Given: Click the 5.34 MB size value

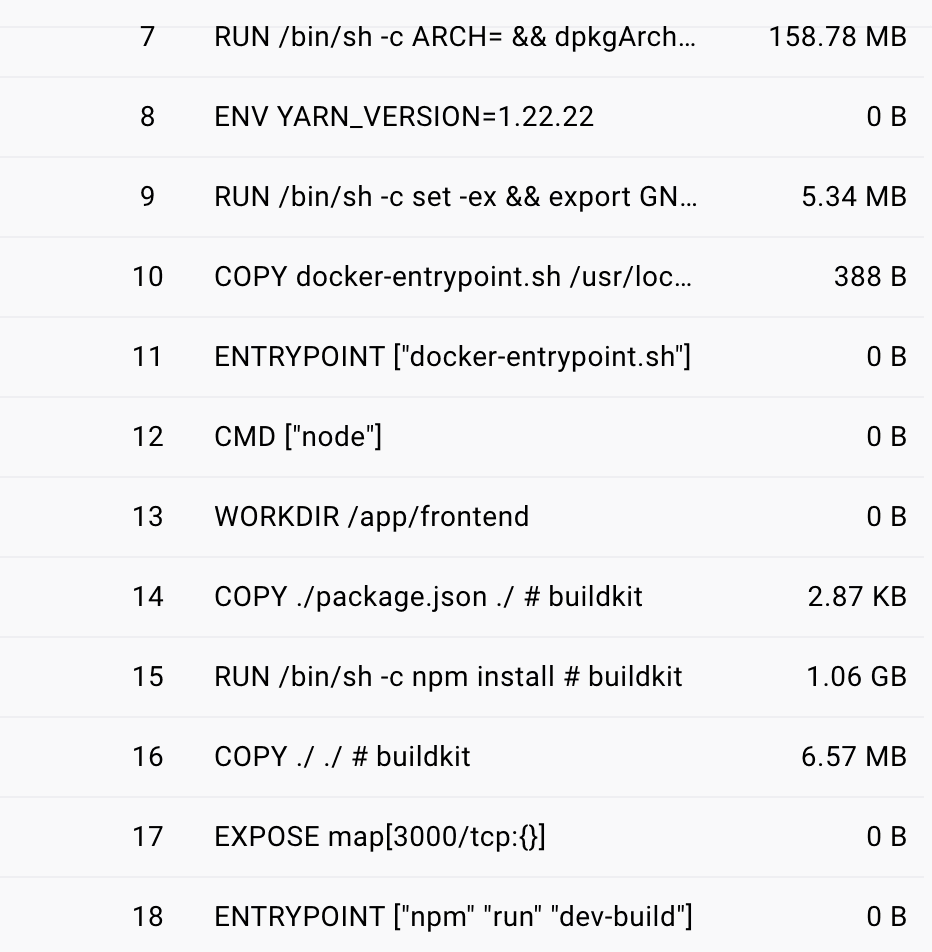Looking at the screenshot, I should pos(854,197).
